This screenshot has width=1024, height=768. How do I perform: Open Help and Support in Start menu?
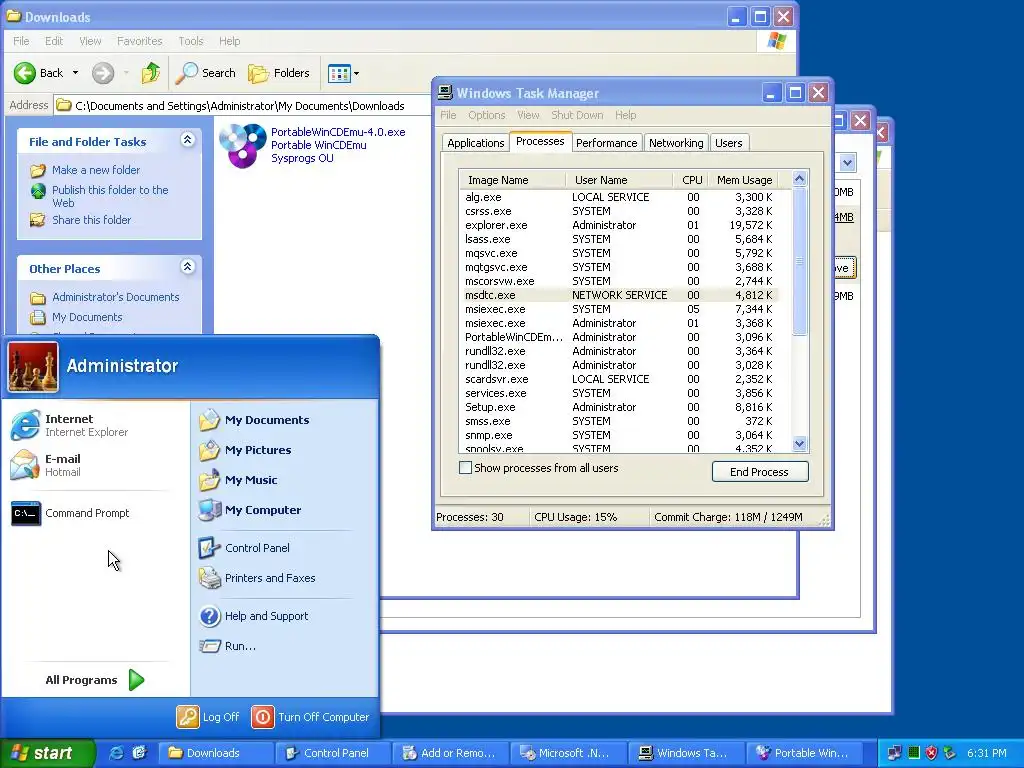click(x=253, y=616)
